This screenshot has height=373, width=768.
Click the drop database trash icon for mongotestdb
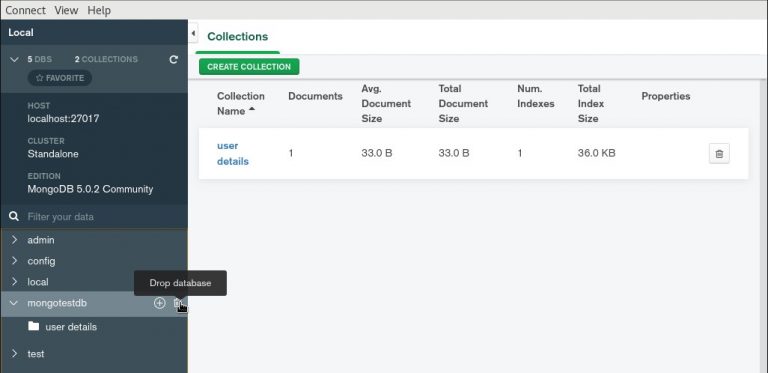178,303
